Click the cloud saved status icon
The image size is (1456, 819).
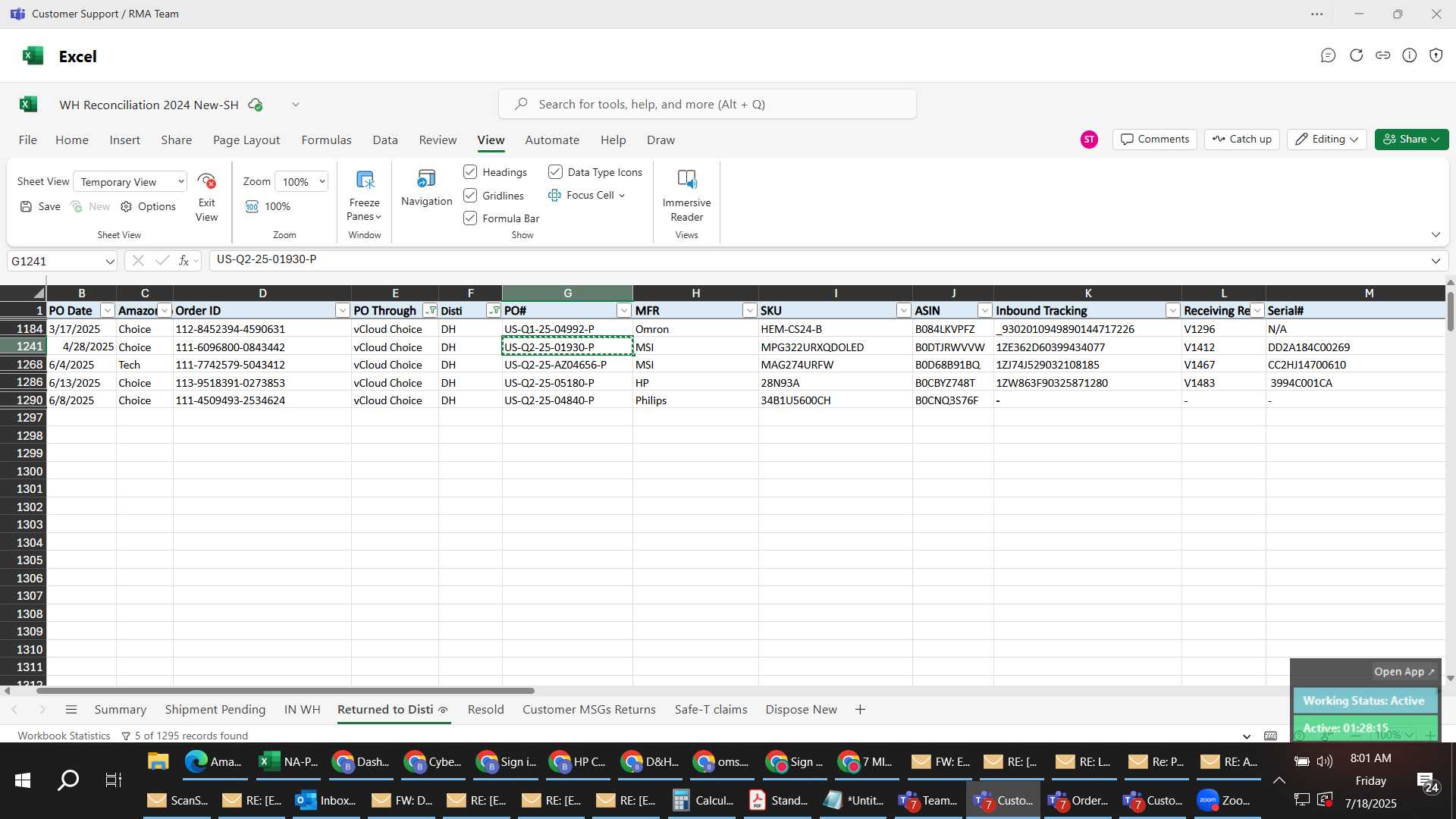[x=256, y=105]
